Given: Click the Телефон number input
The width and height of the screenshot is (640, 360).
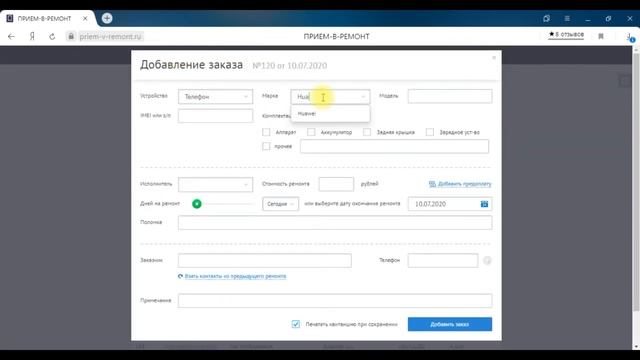Looking at the screenshot, I should [x=443, y=260].
